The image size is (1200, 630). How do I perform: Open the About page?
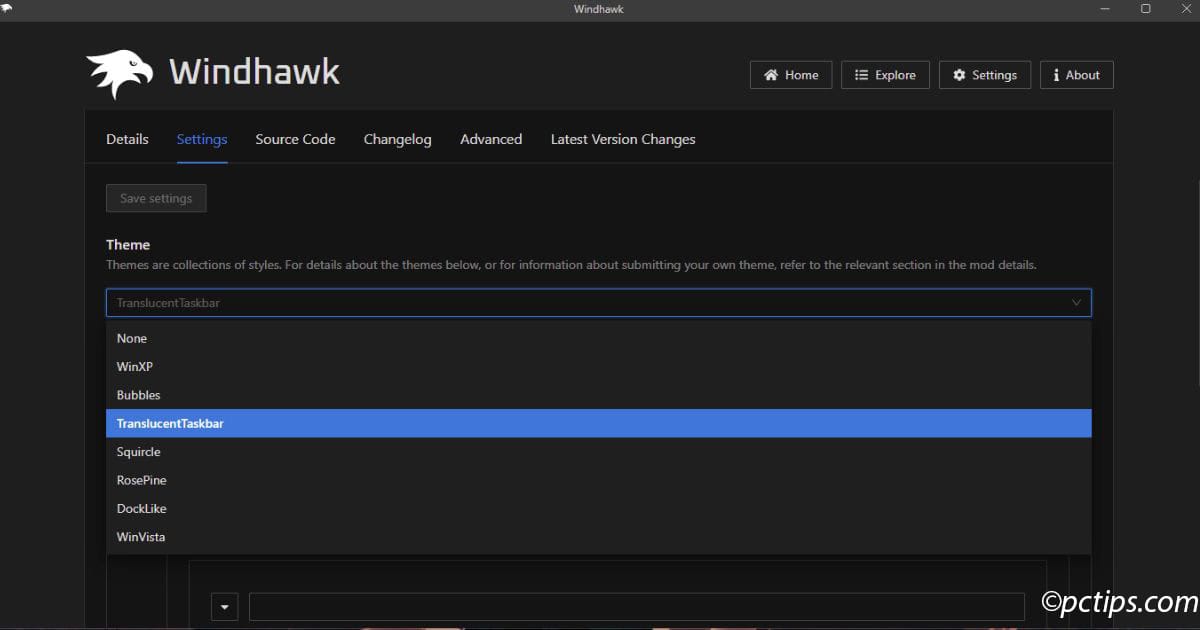(1076, 75)
